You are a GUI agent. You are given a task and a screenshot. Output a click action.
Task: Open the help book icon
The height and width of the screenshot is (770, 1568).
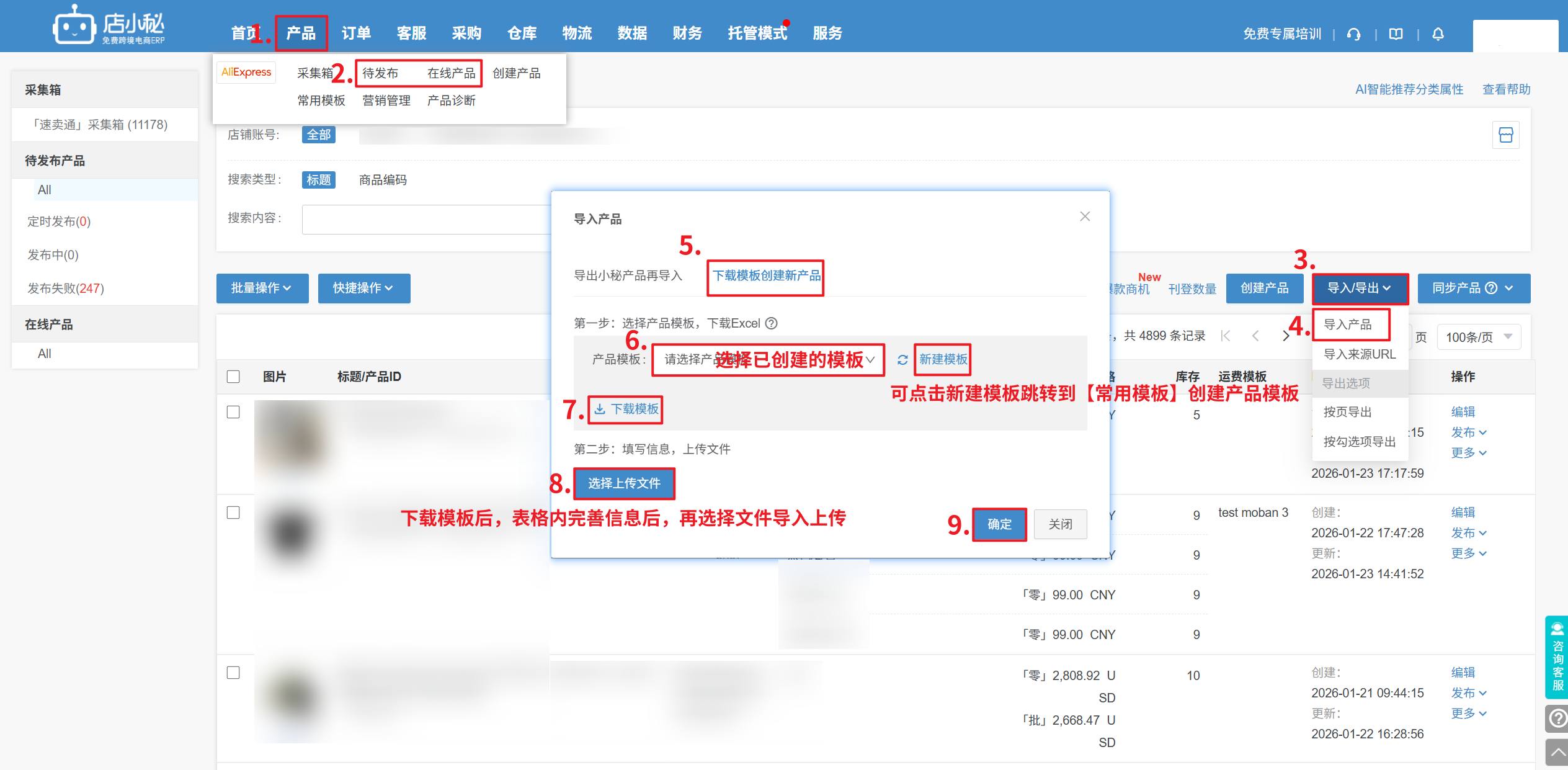point(1396,34)
